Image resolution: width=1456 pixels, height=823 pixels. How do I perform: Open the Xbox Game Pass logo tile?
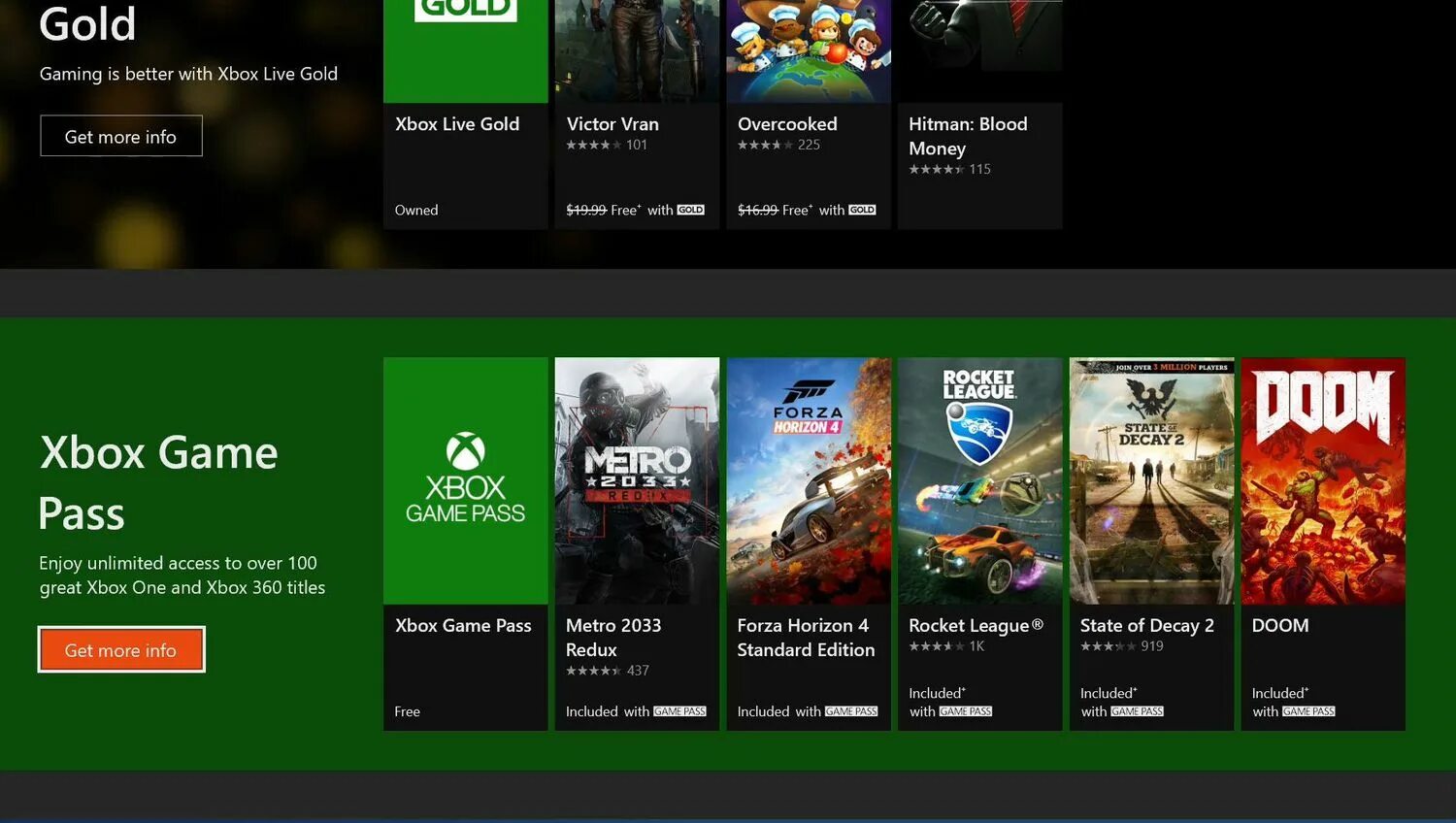466,480
